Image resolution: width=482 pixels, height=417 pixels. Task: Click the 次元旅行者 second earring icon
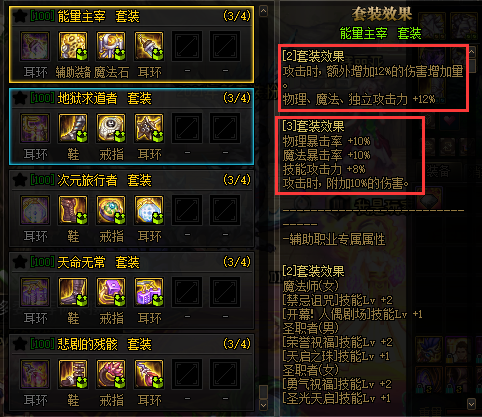coord(149,210)
